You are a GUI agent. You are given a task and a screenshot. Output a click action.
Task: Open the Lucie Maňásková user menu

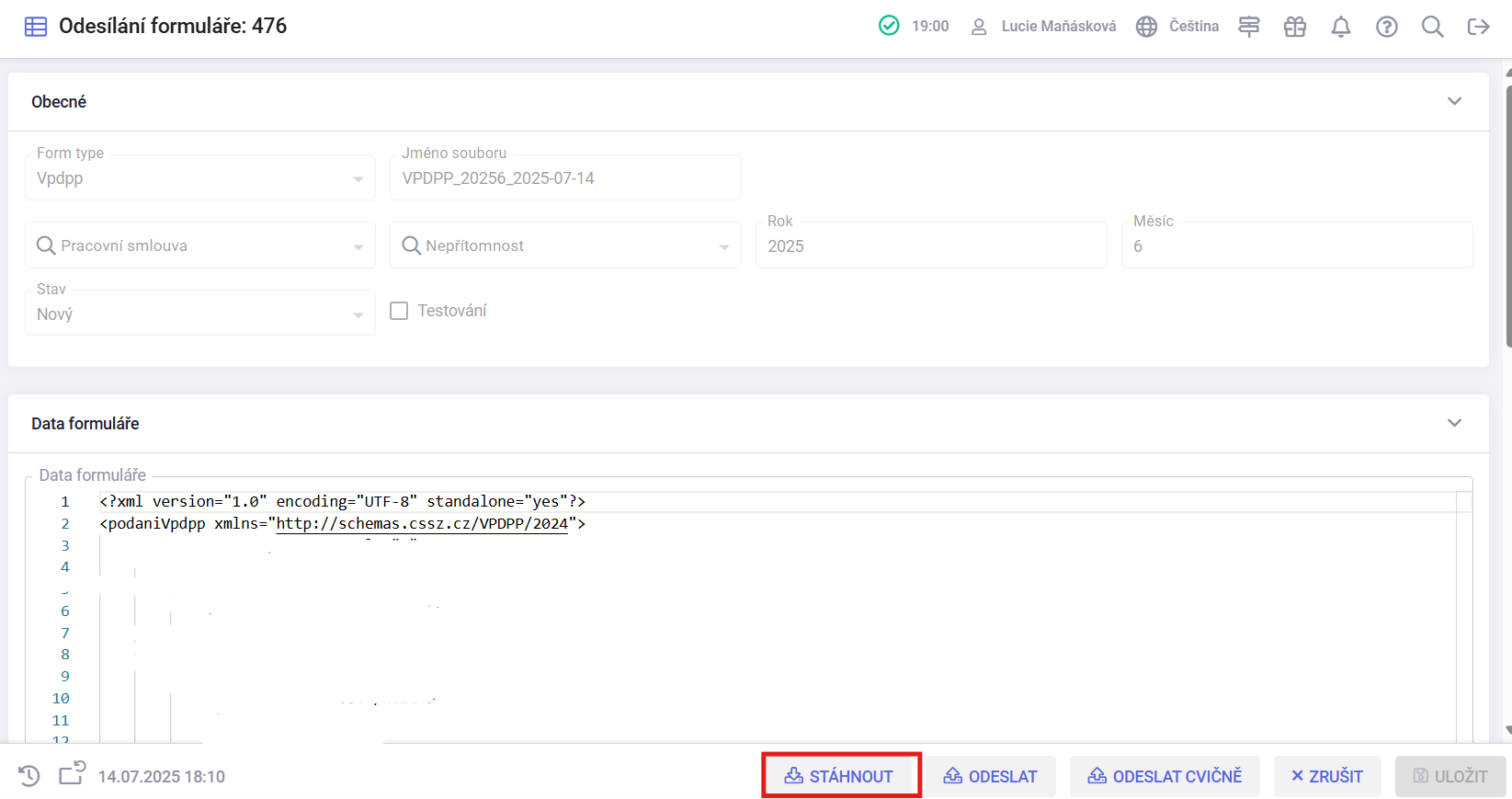pyautogui.click(x=1043, y=27)
